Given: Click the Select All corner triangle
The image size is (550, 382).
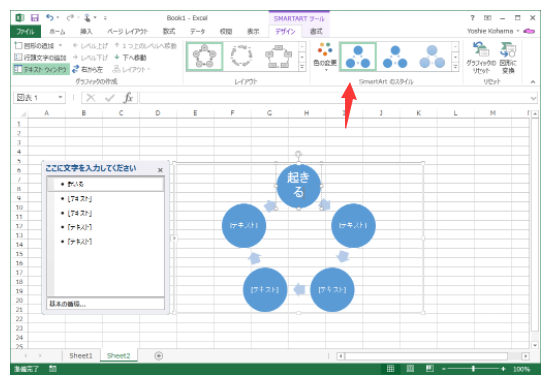Looking at the screenshot, I should [x=23, y=113].
